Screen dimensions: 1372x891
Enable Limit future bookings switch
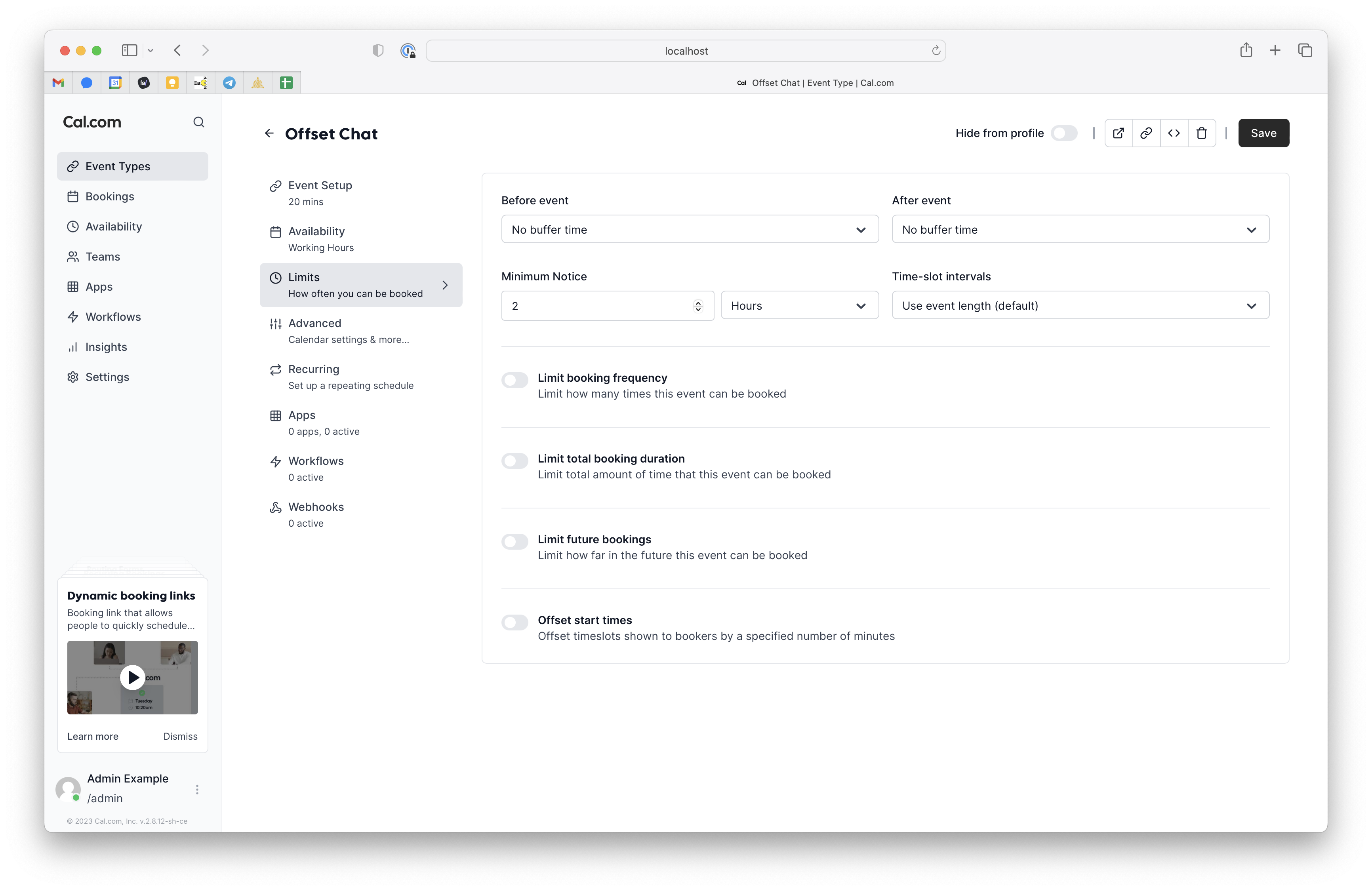(514, 541)
